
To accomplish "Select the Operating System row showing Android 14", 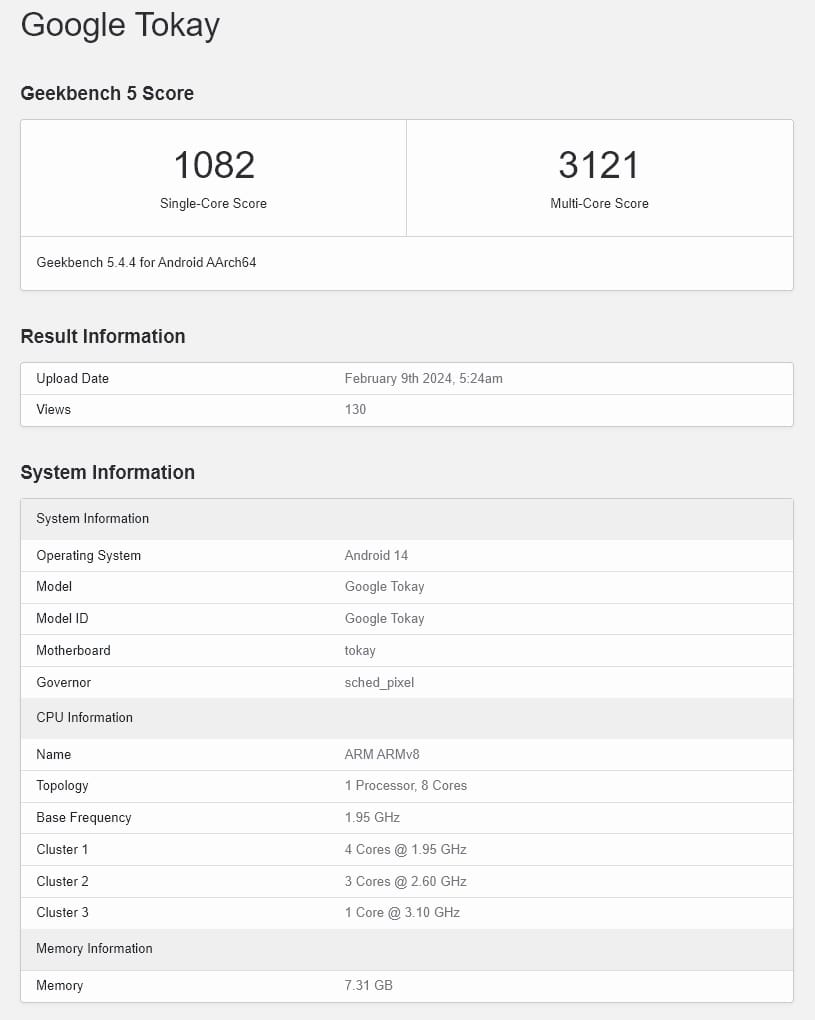I will 376,555.
